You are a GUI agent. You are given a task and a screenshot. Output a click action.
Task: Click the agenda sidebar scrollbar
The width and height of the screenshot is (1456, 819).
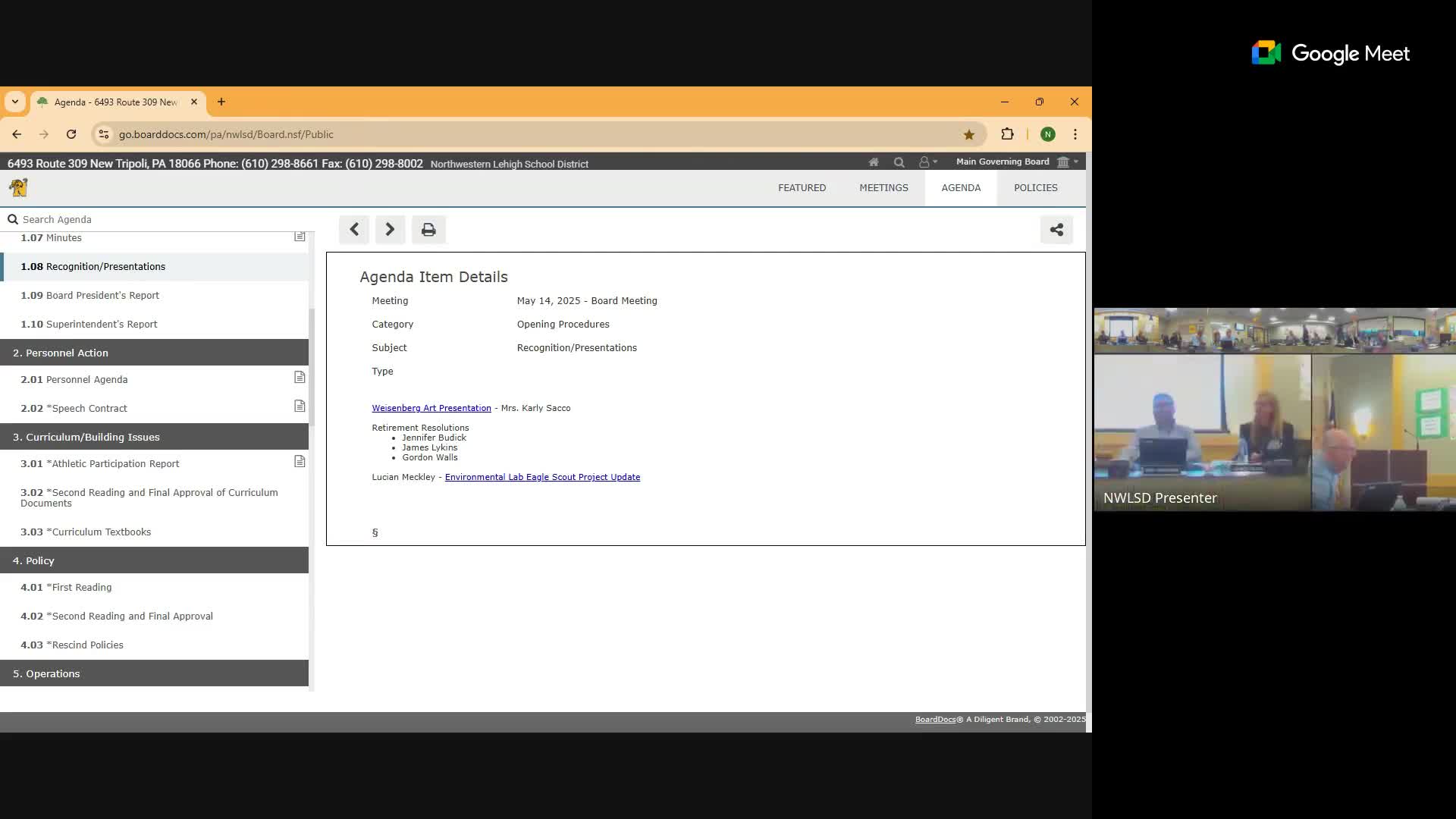tap(312, 367)
